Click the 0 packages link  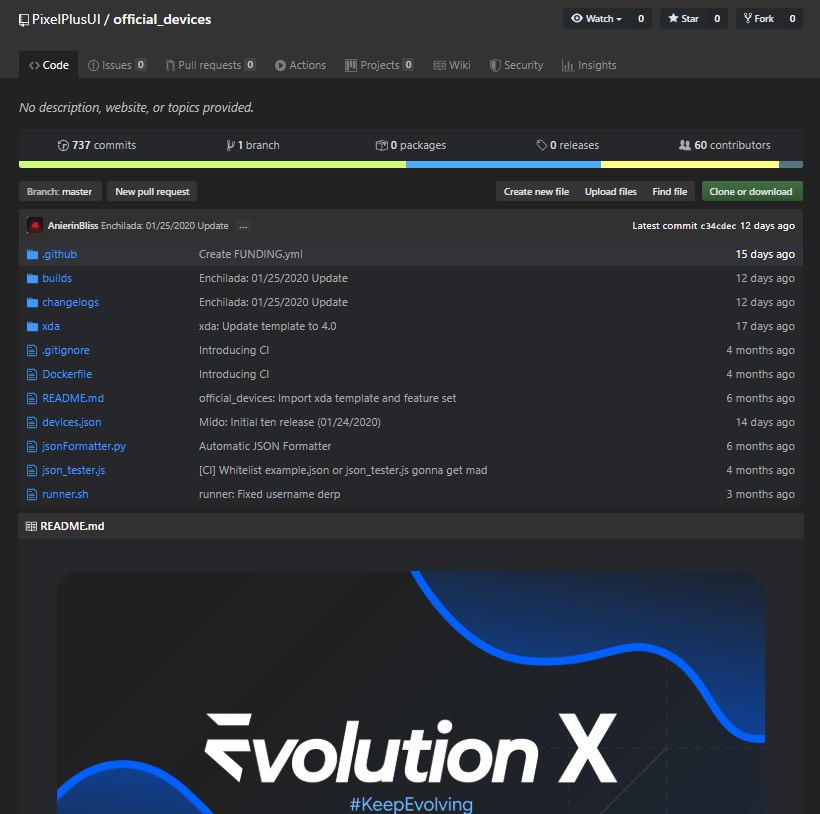click(411, 145)
